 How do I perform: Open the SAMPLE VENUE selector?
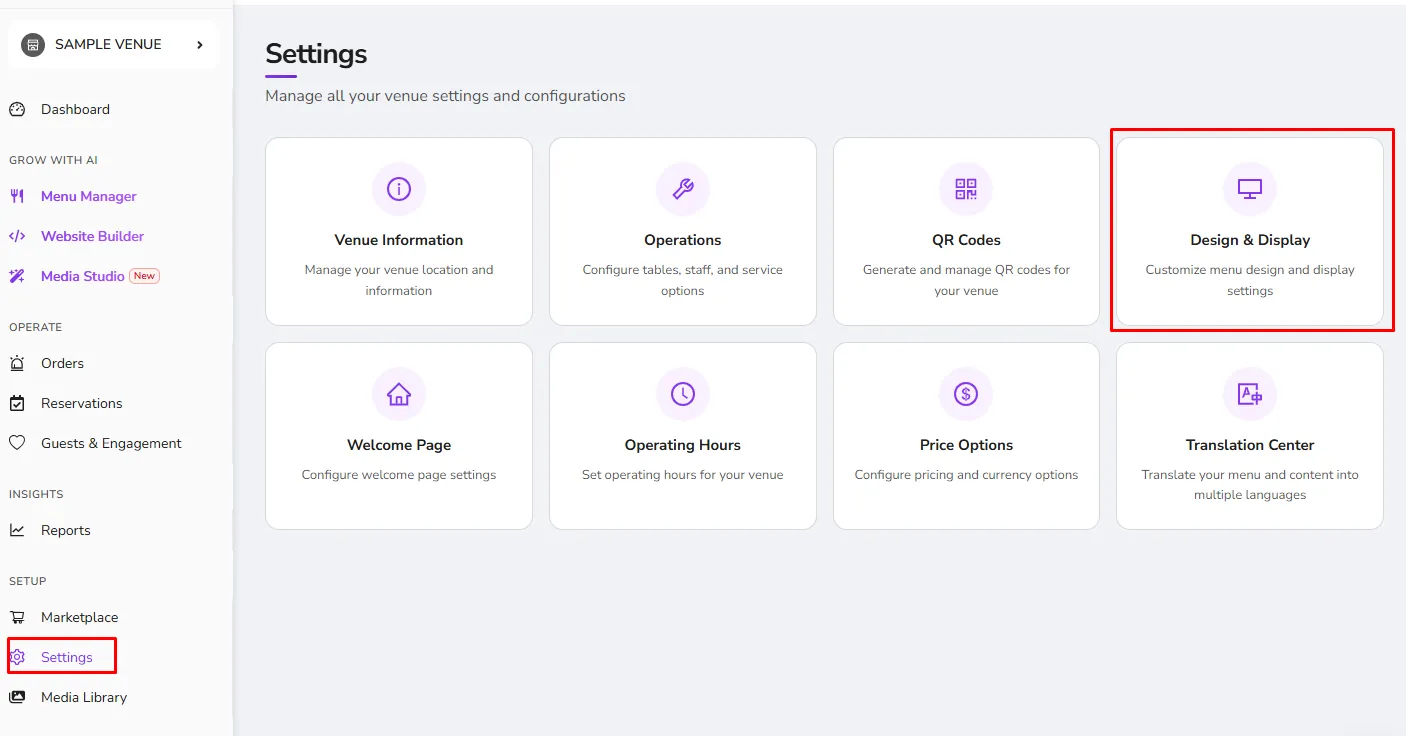pyautogui.click(x=112, y=45)
